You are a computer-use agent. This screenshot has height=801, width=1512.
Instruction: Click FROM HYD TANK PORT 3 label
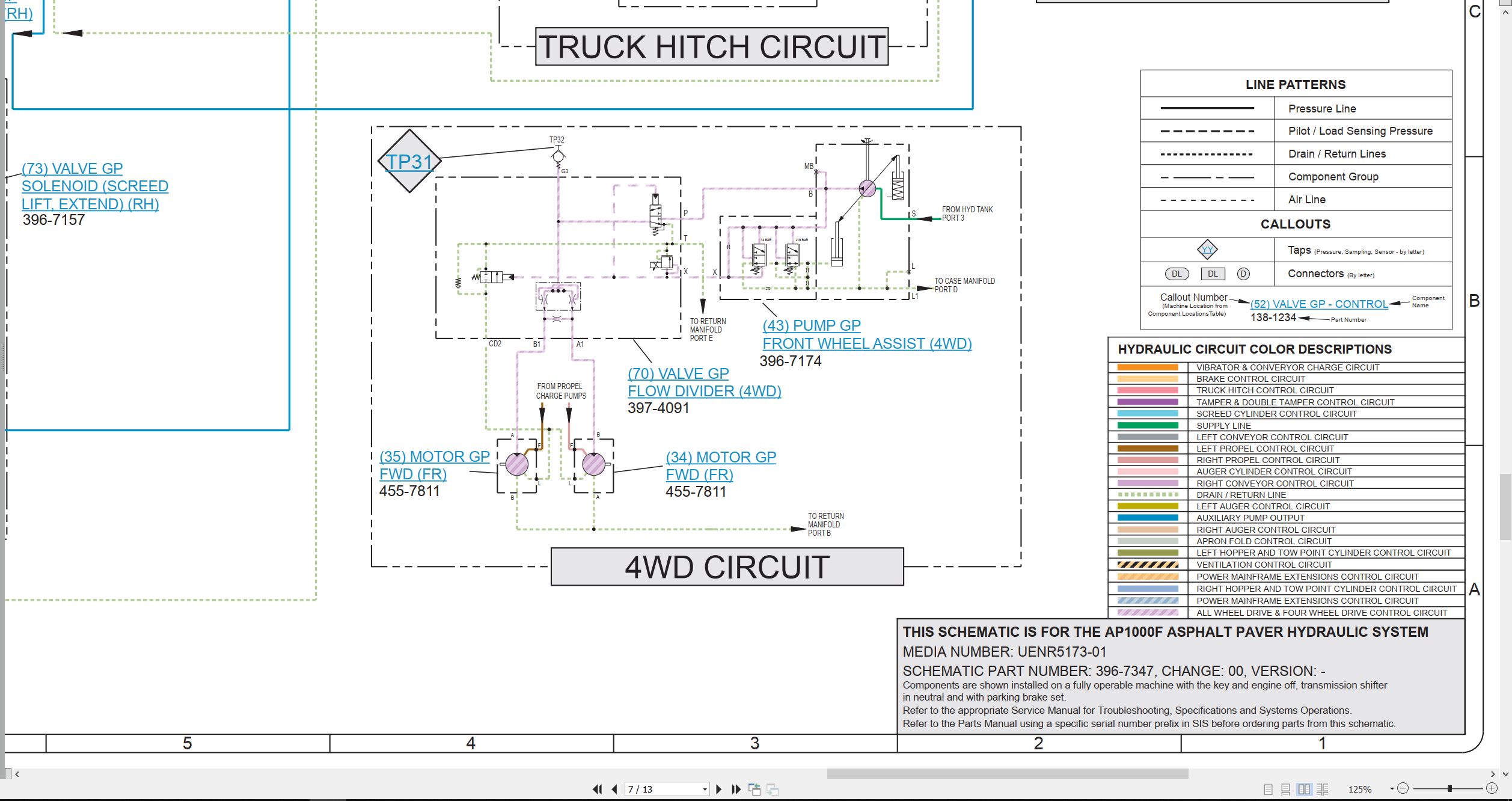point(967,213)
